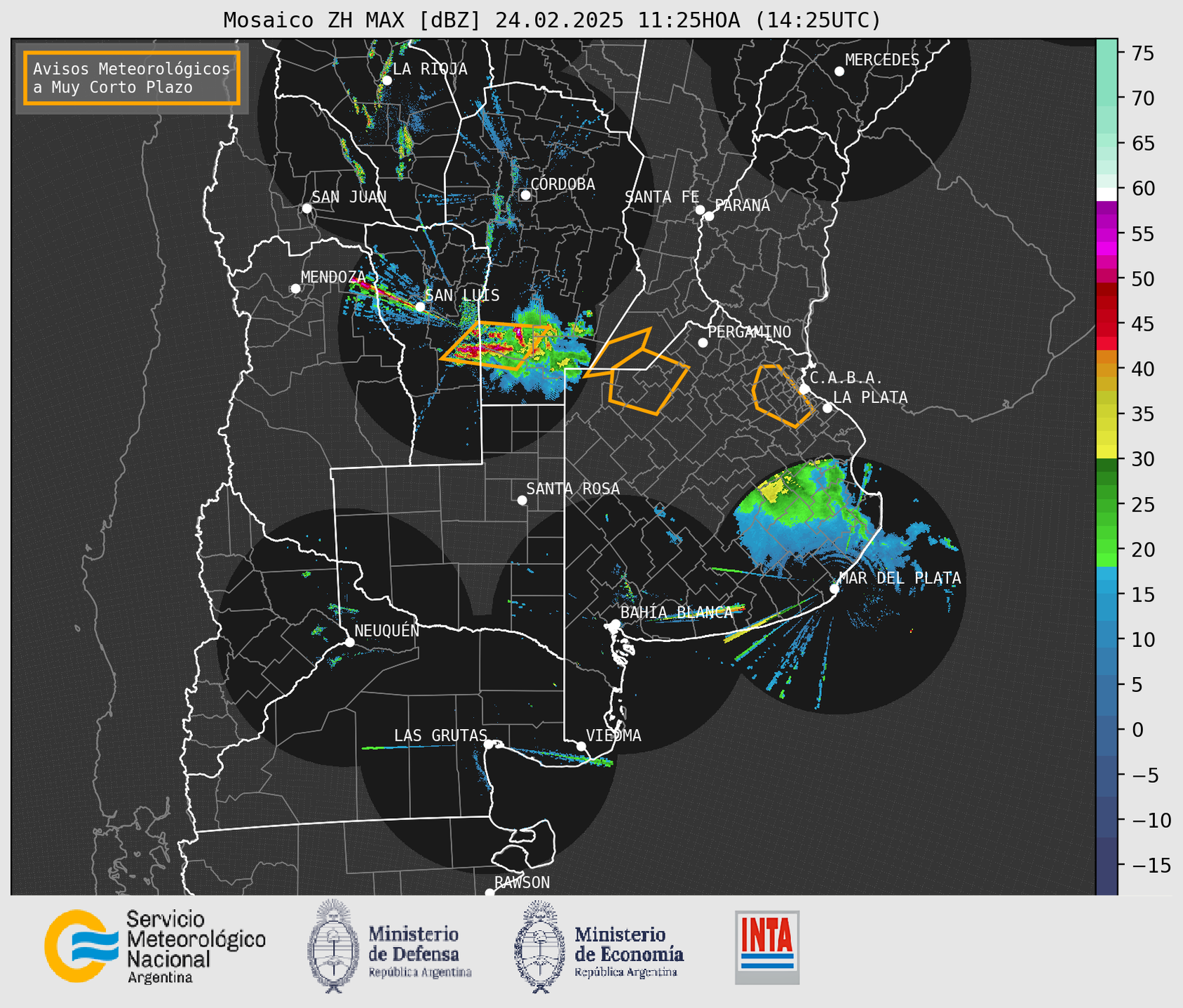This screenshot has height=1008, width=1183.
Task: Click the storm echo north of Mar del Plata
Action: pyautogui.click(x=806, y=515)
